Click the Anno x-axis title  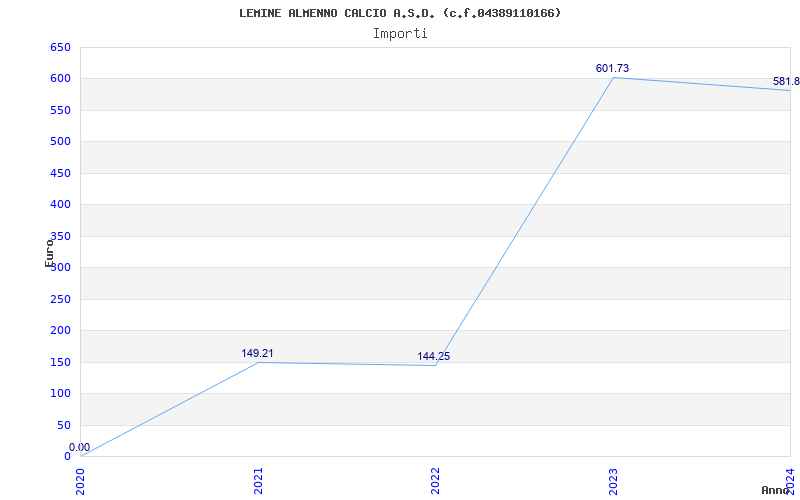tap(776, 490)
